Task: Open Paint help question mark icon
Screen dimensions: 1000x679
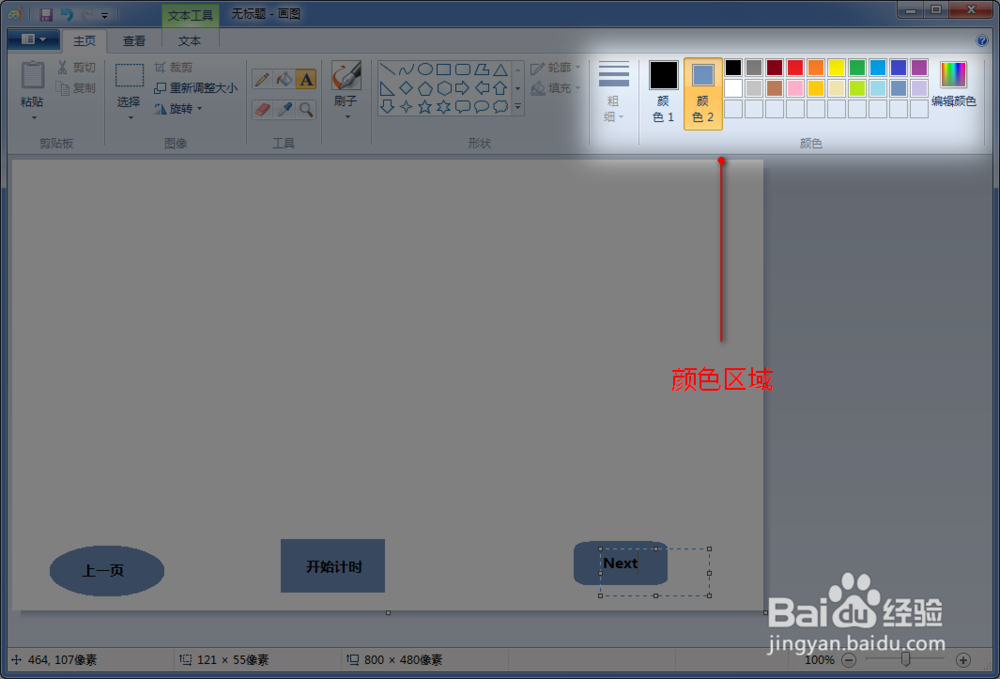Action: coord(982,41)
